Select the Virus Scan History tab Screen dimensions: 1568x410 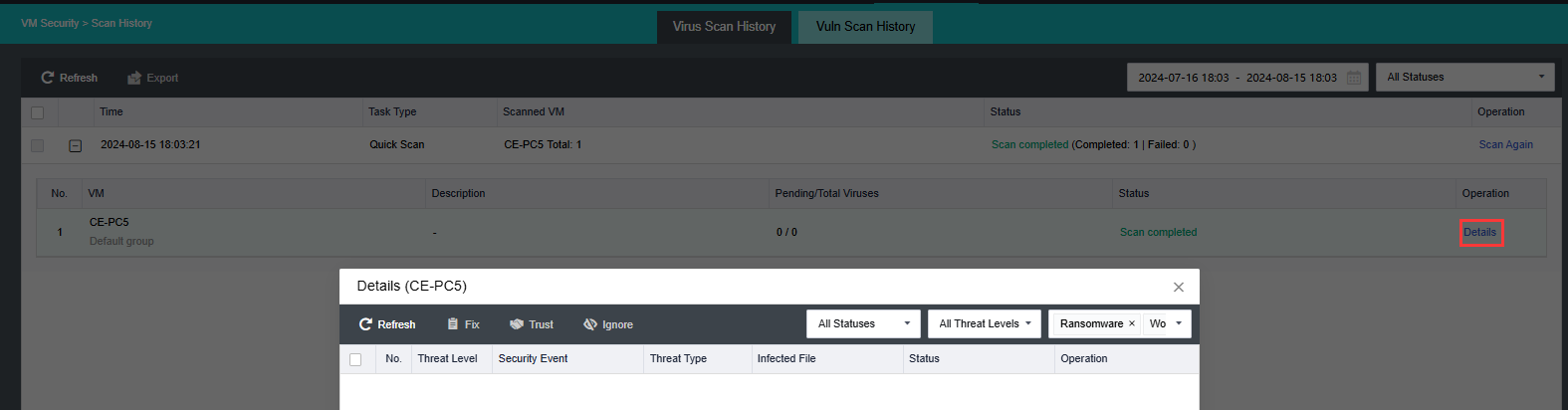[724, 27]
